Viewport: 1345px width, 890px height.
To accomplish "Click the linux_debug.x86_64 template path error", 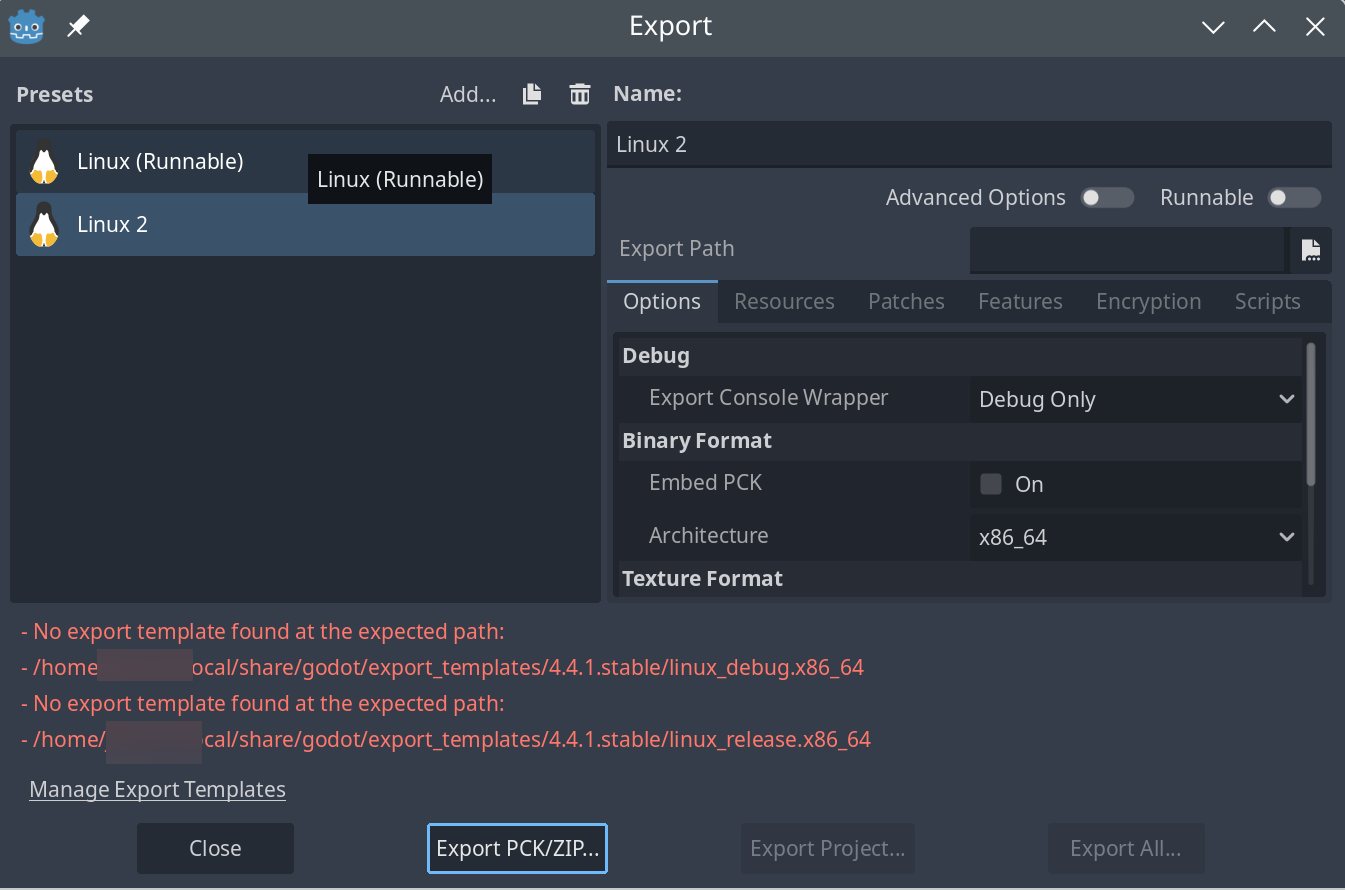I will coord(442,667).
